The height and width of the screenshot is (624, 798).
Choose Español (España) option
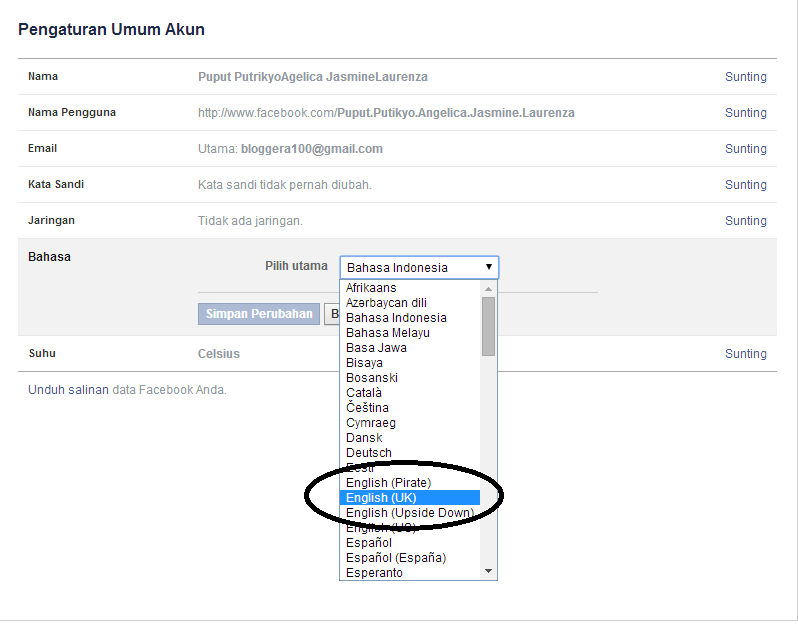[410, 558]
